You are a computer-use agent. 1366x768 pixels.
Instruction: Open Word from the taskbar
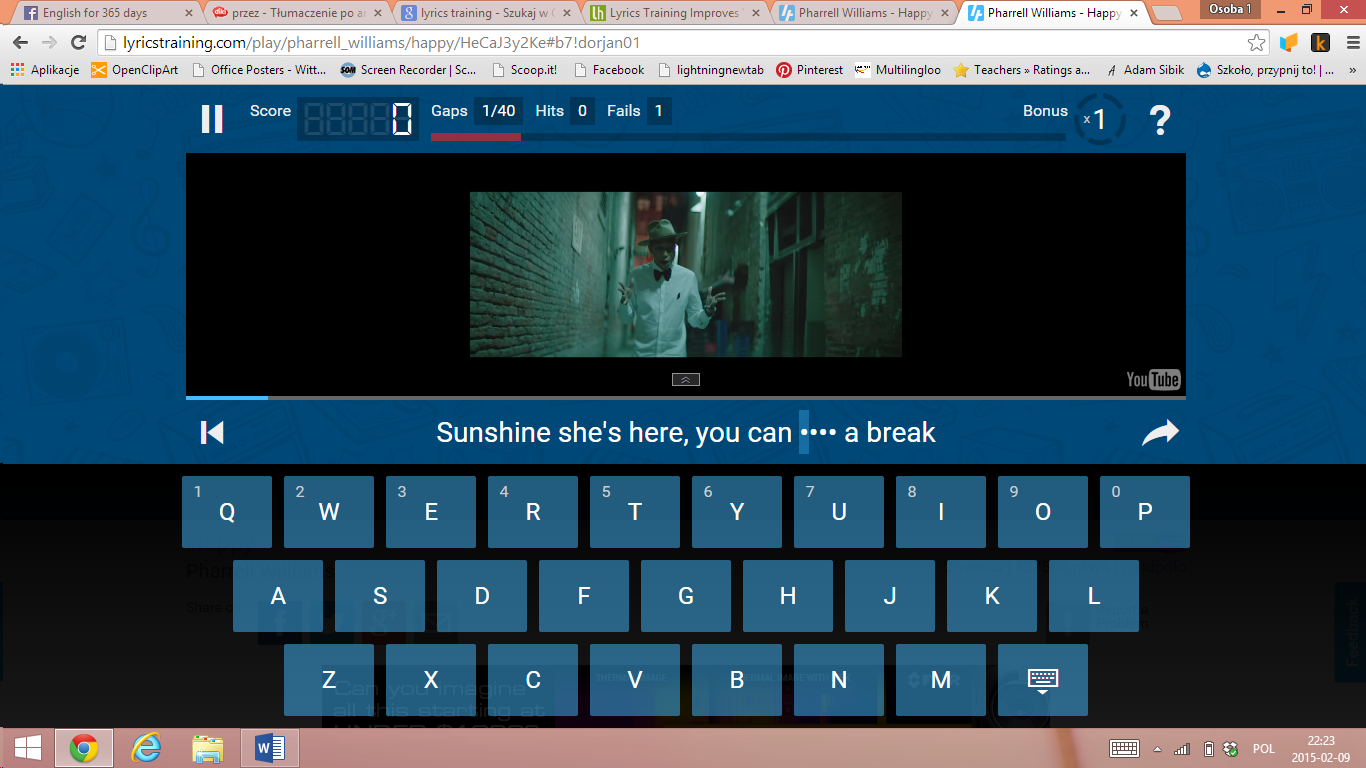click(x=270, y=748)
